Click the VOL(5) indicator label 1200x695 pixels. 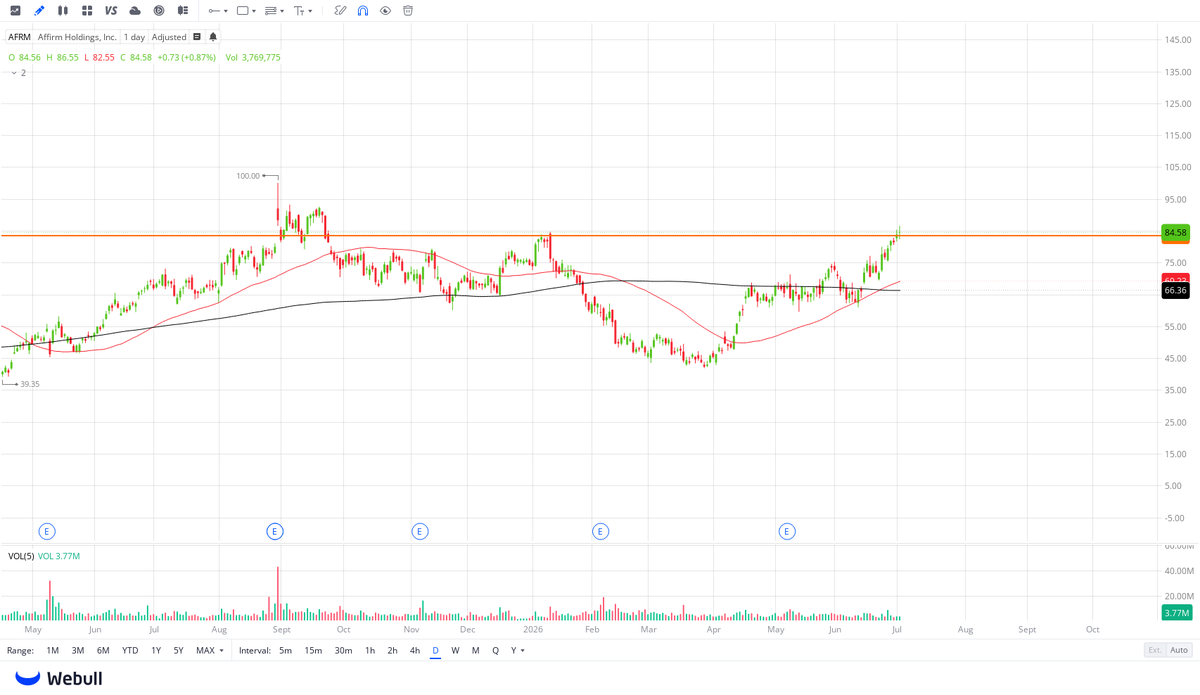tap(21, 556)
